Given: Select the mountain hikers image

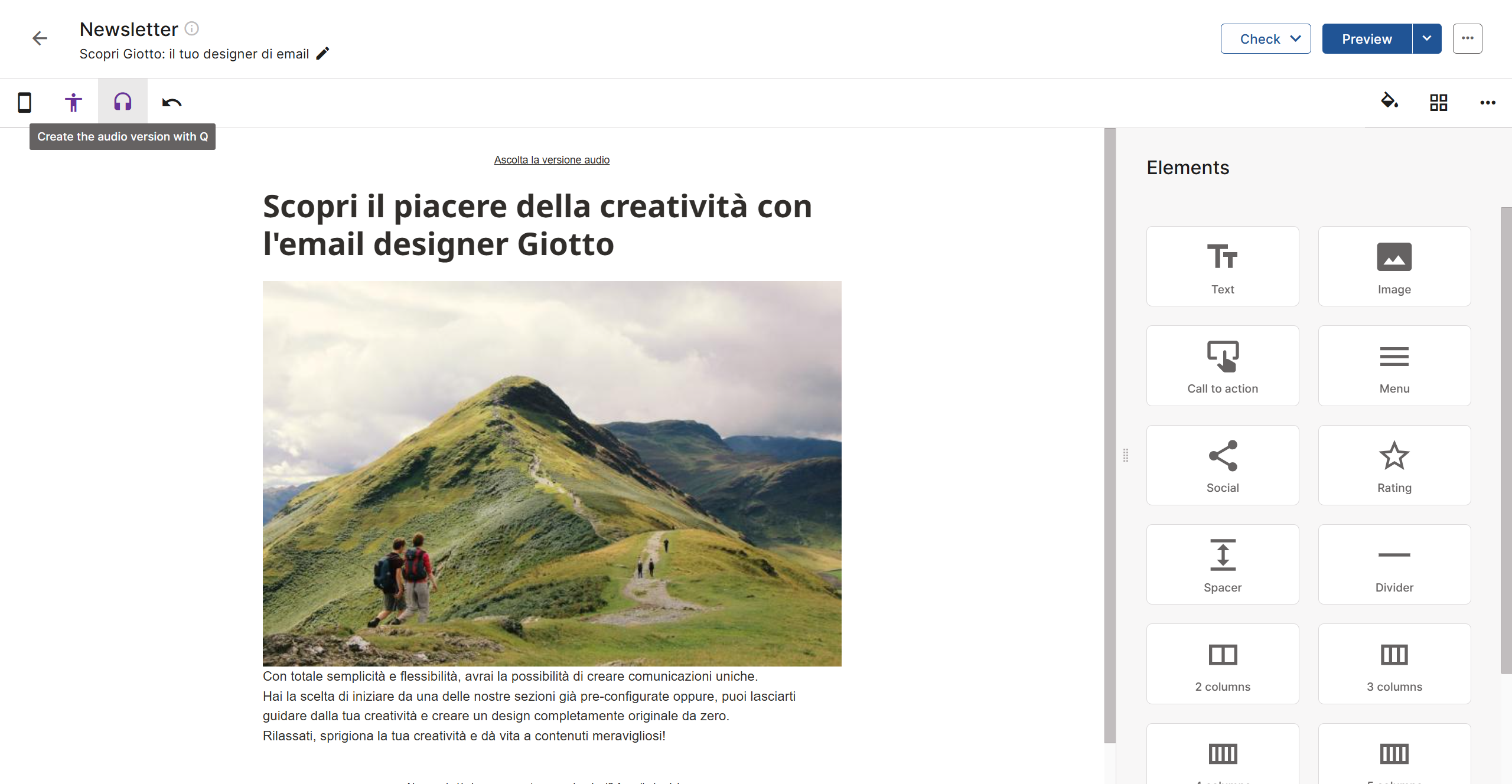Looking at the screenshot, I should tap(552, 473).
